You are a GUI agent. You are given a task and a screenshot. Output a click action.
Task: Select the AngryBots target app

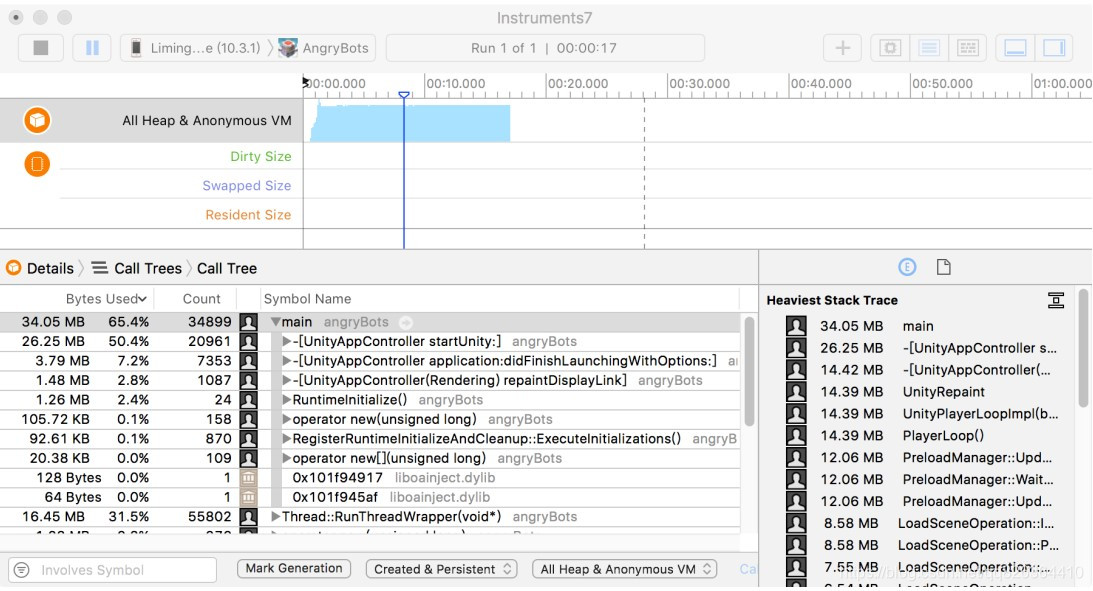[x=324, y=48]
